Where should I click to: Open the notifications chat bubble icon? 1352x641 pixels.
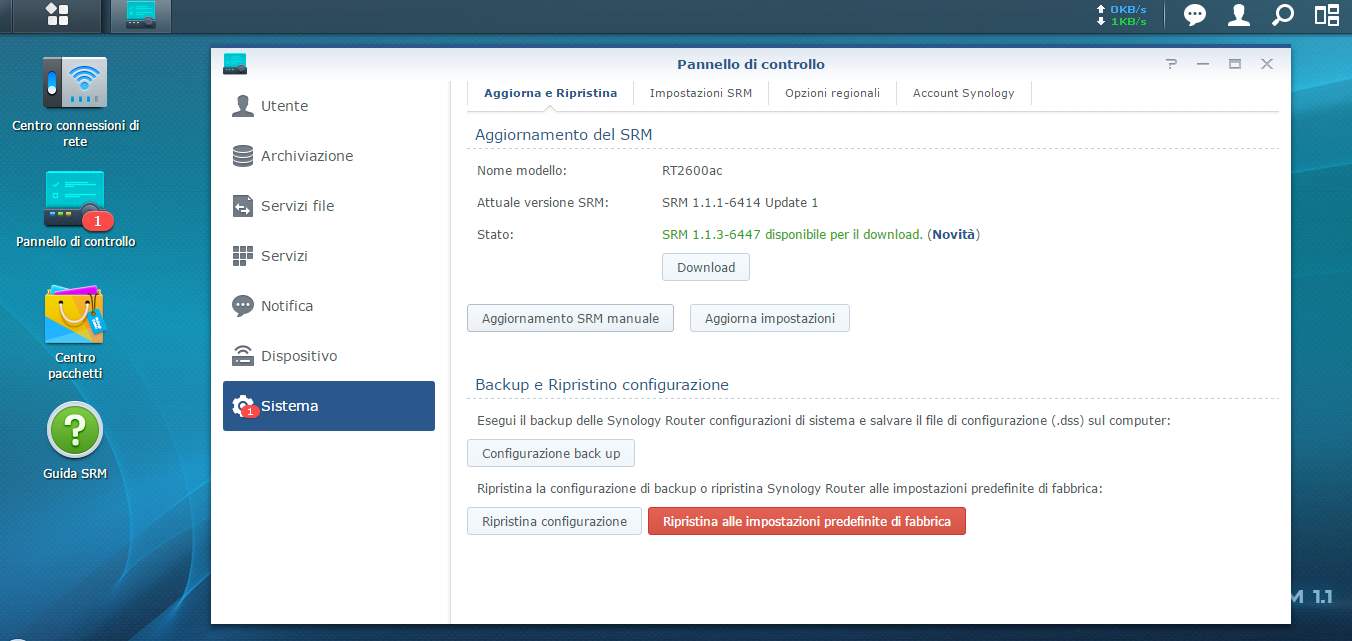pos(1195,15)
